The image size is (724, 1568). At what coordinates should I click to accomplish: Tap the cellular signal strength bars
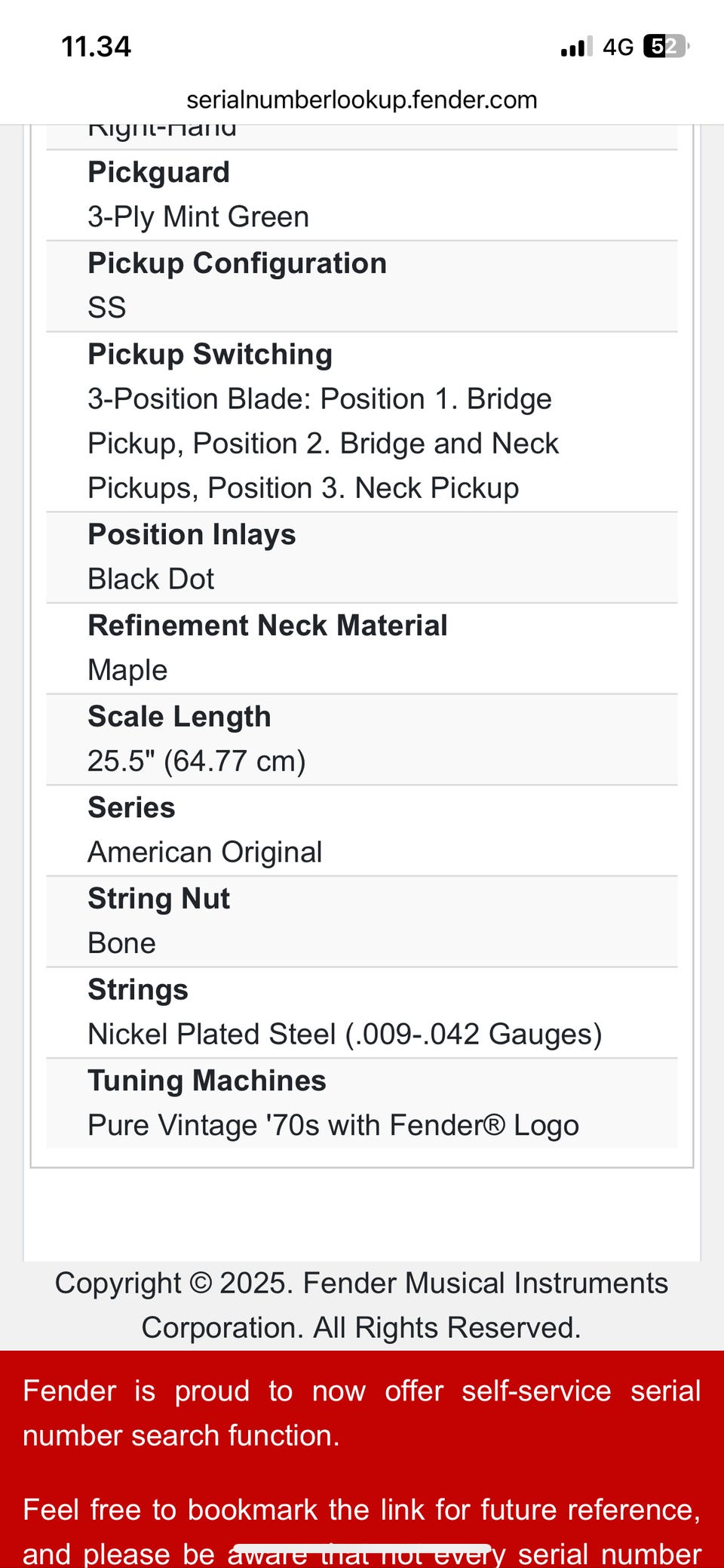576,47
